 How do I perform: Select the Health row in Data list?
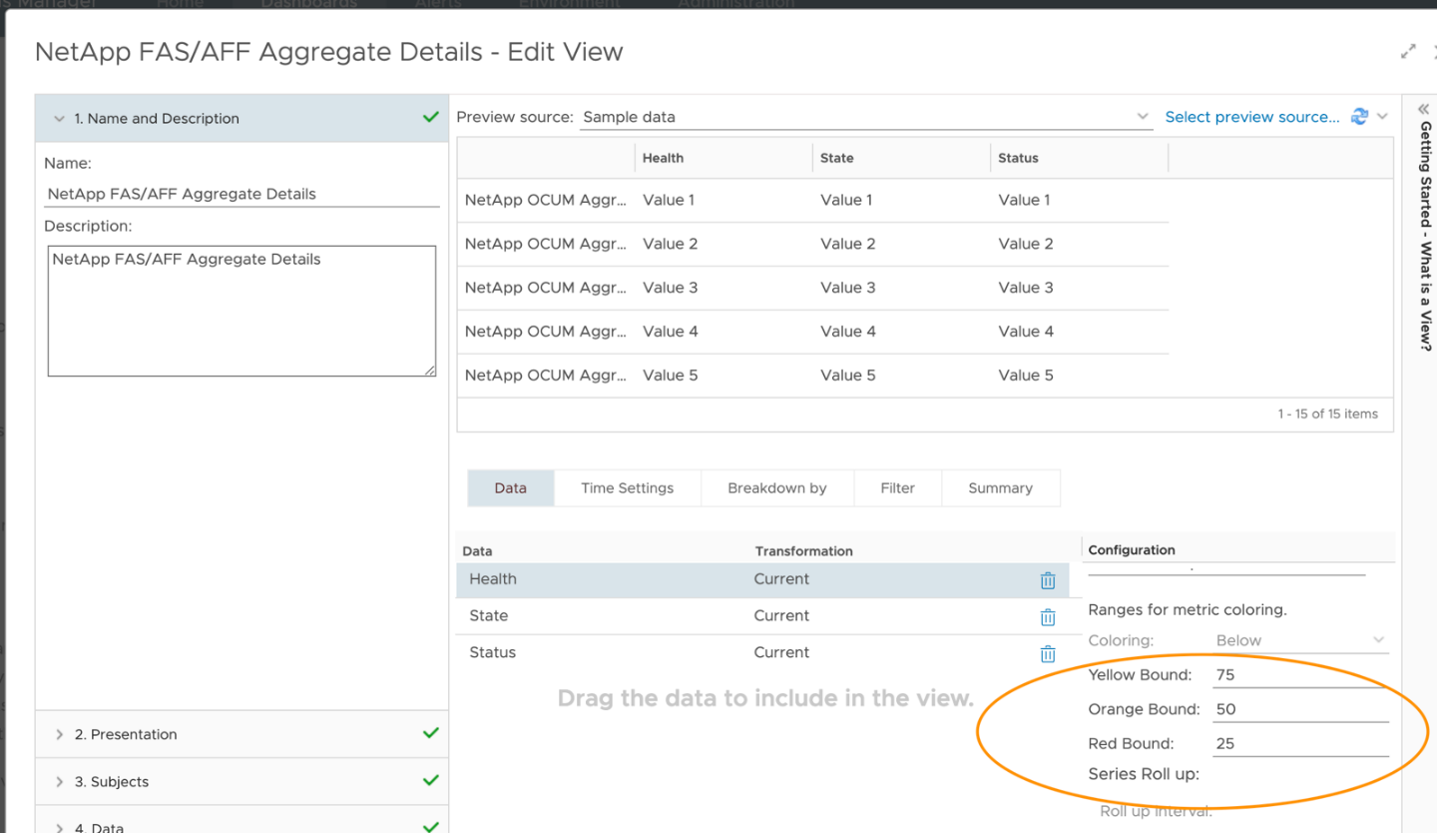(762, 580)
